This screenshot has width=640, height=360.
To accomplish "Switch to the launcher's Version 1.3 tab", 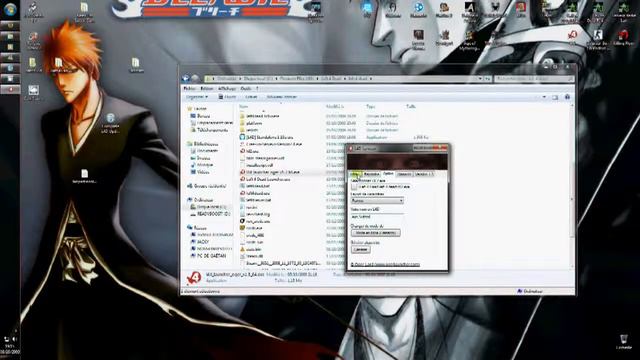I will pyautogui.click(x=424, y=174).
